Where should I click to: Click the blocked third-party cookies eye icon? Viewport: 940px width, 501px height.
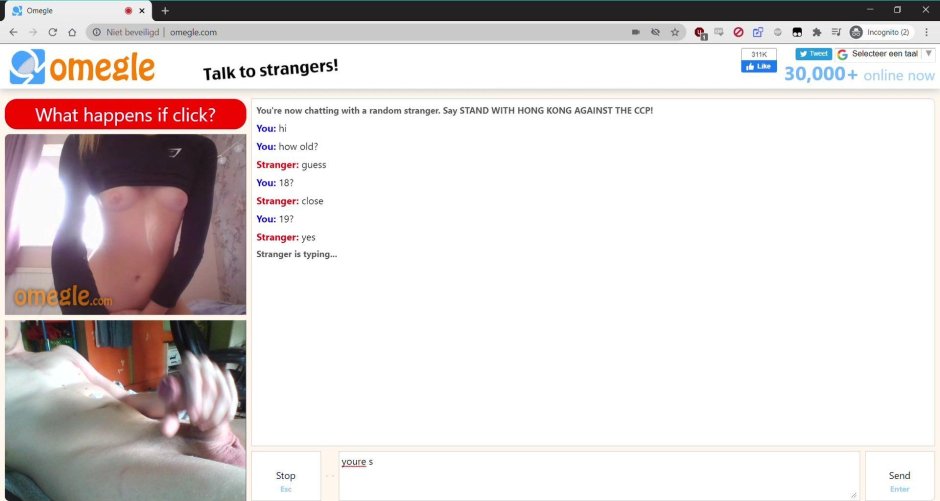pos(655,32)
